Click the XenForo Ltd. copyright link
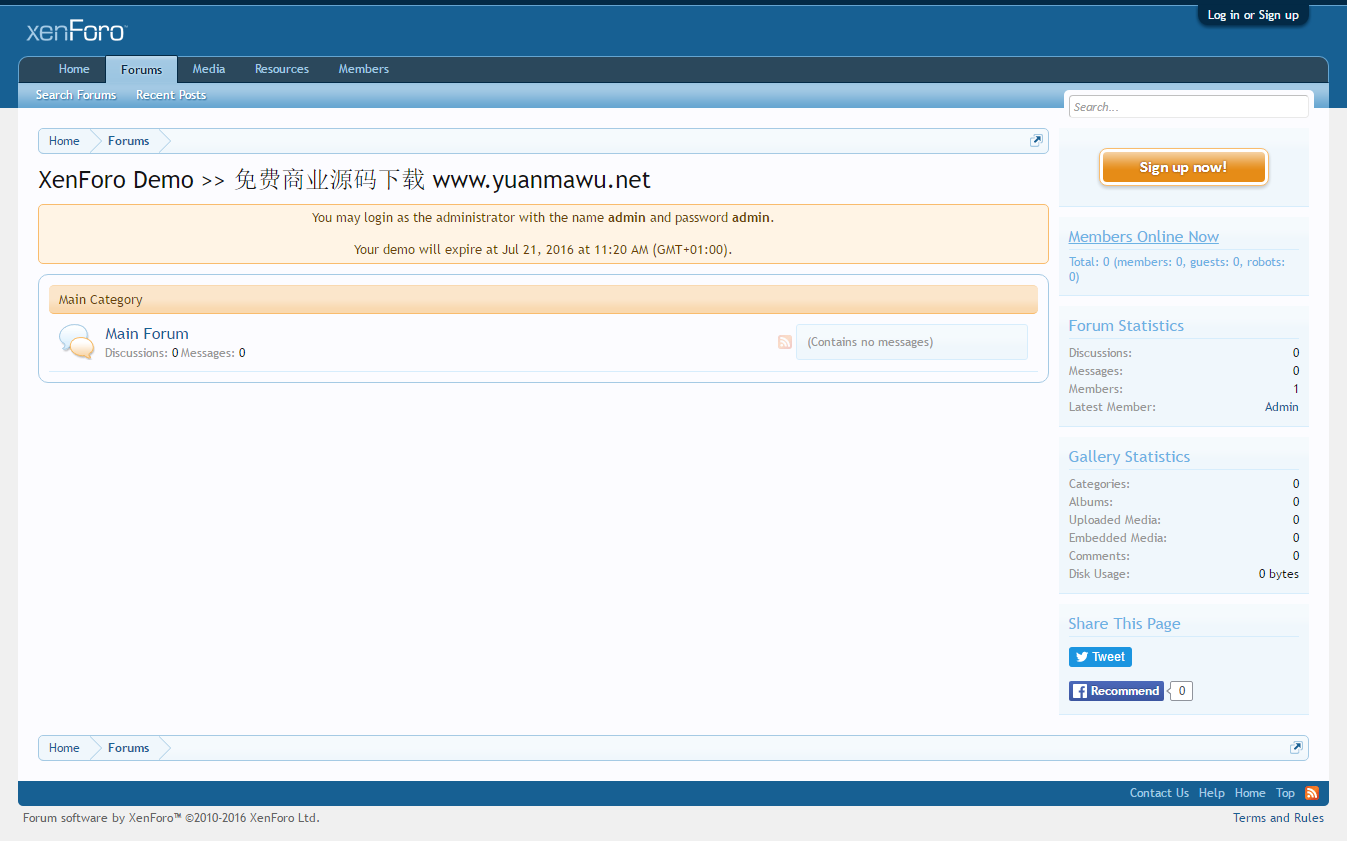1347x841 pixels. (x=171, y=818)
